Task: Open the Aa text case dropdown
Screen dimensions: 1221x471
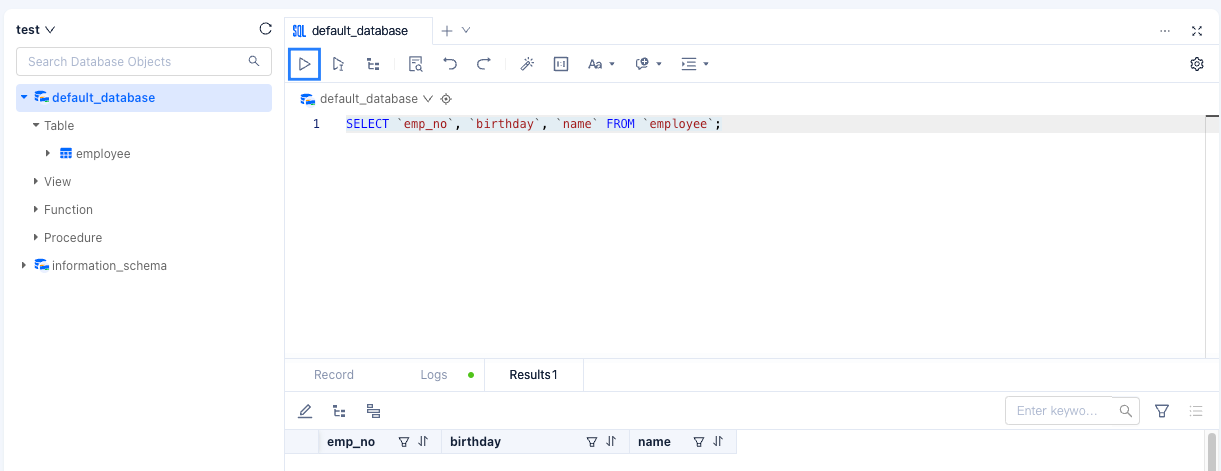Action: pos(601,64)
